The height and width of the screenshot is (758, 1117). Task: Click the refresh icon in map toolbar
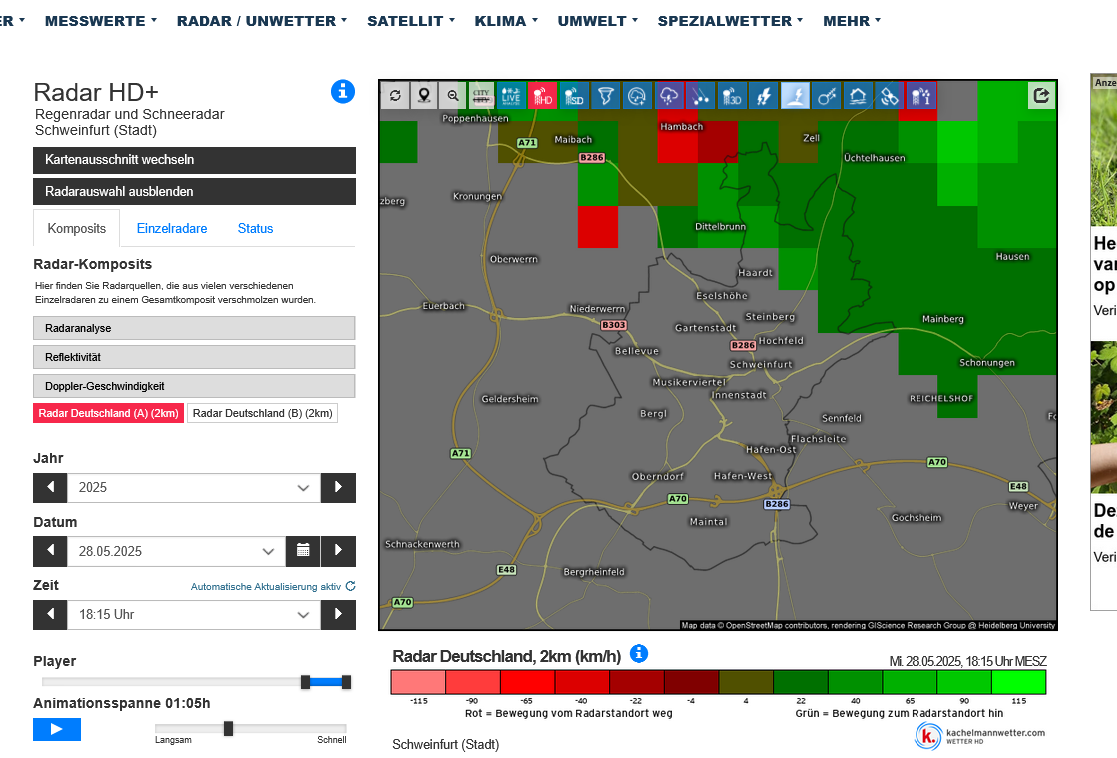(395, 96)
